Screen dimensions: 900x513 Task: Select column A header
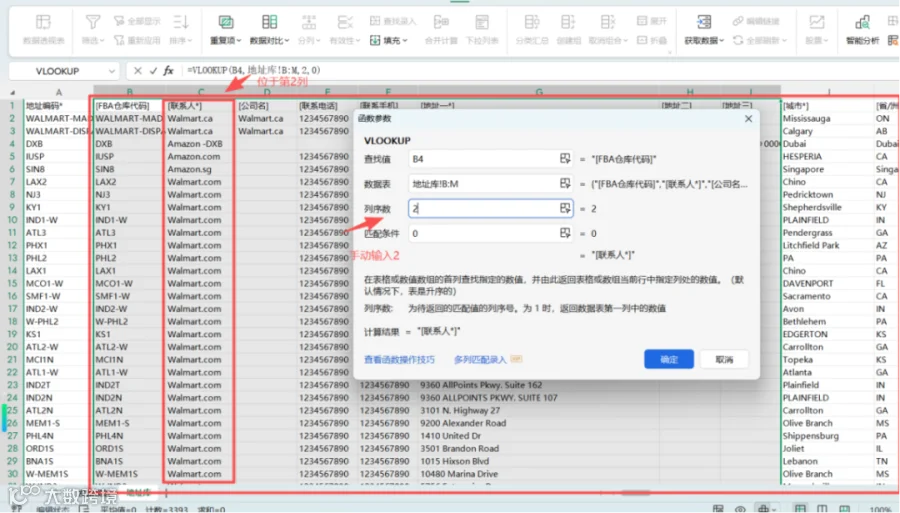tap(58, 92)
